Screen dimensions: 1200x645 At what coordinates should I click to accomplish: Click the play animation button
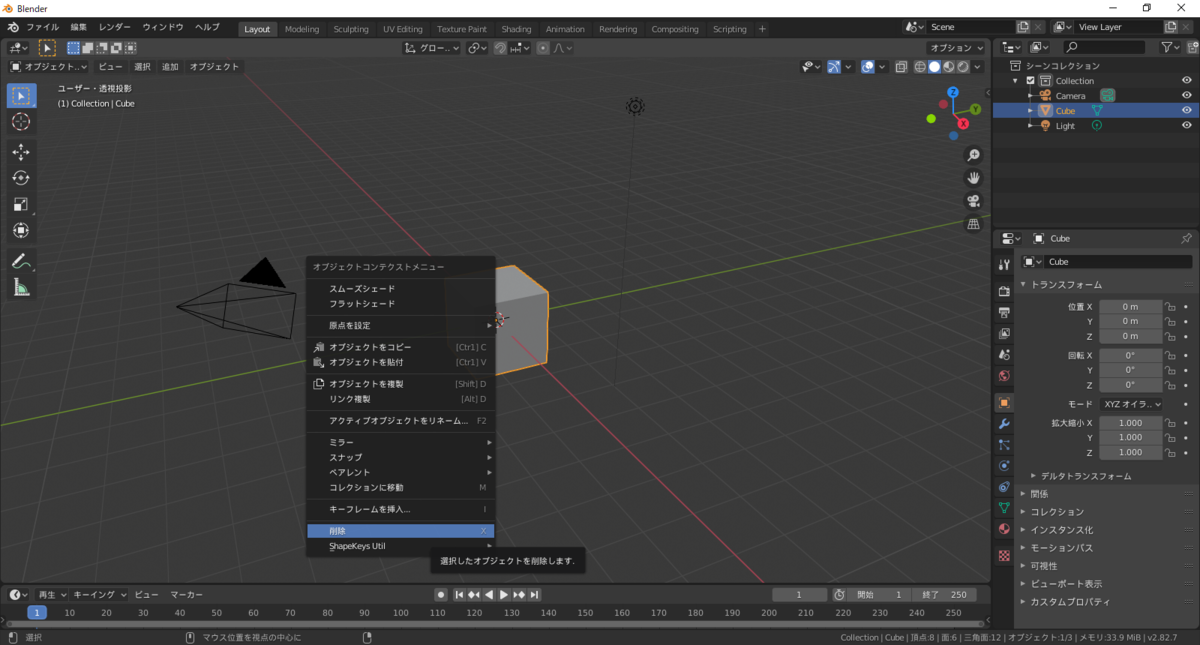[504, 595]
